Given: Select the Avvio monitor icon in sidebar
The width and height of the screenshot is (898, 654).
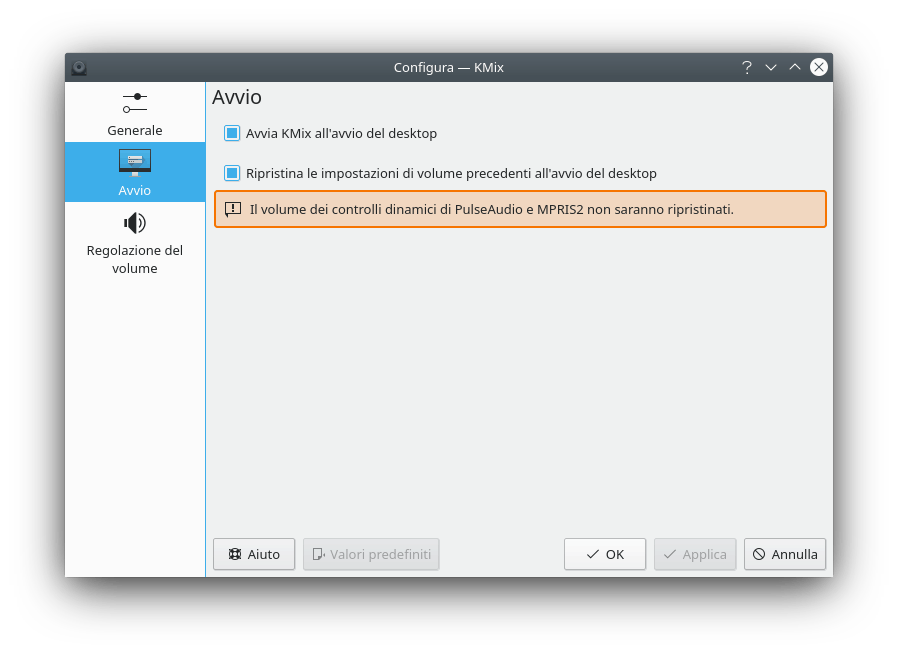Looking at the screenshot, I should tap(135, 162).
